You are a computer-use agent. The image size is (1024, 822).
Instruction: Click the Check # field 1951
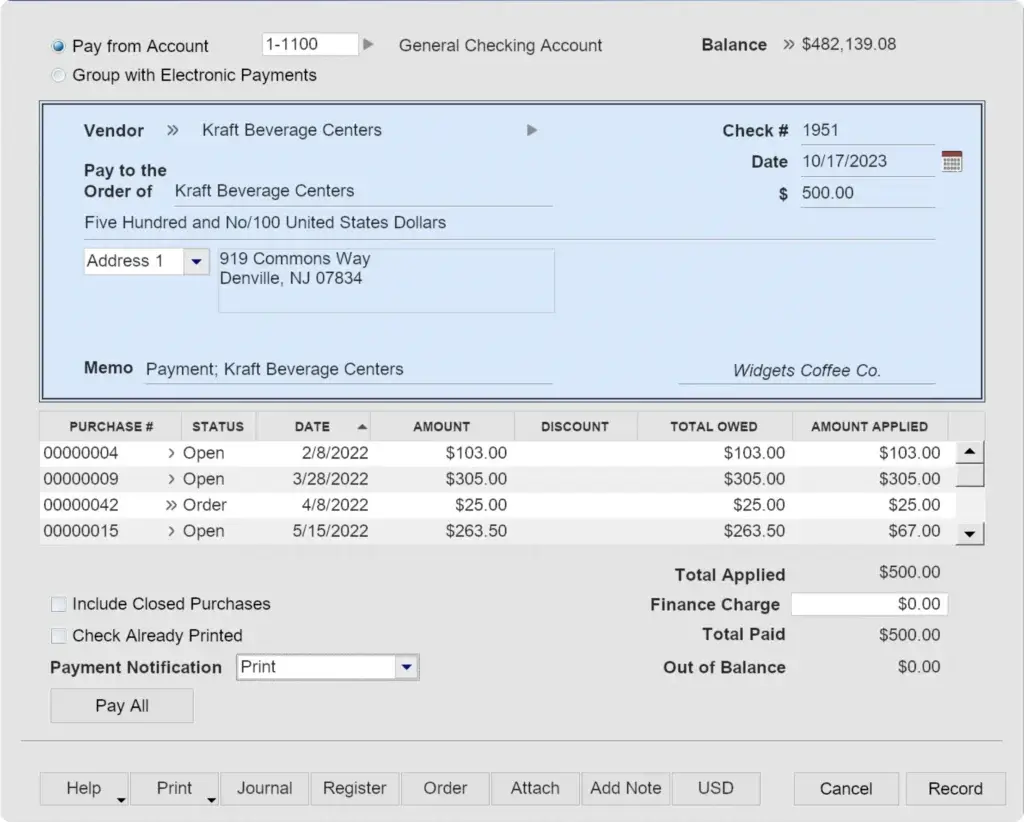click(x=867, y=131)
